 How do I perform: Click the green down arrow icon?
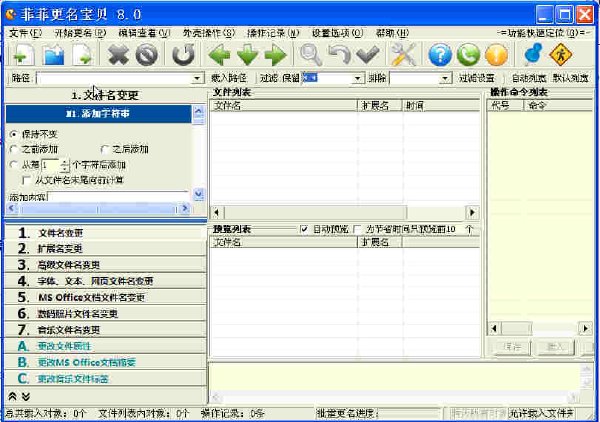[x=248, y=55]
